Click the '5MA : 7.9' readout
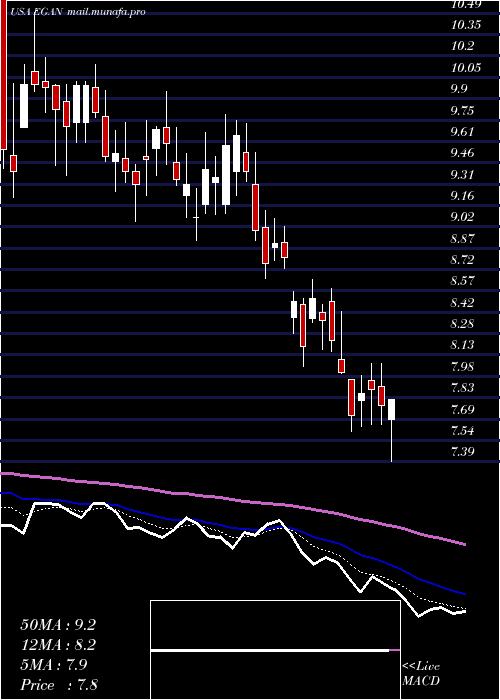Image resolution: width=500 pixels, height=700 pixels. click(54, 665)
